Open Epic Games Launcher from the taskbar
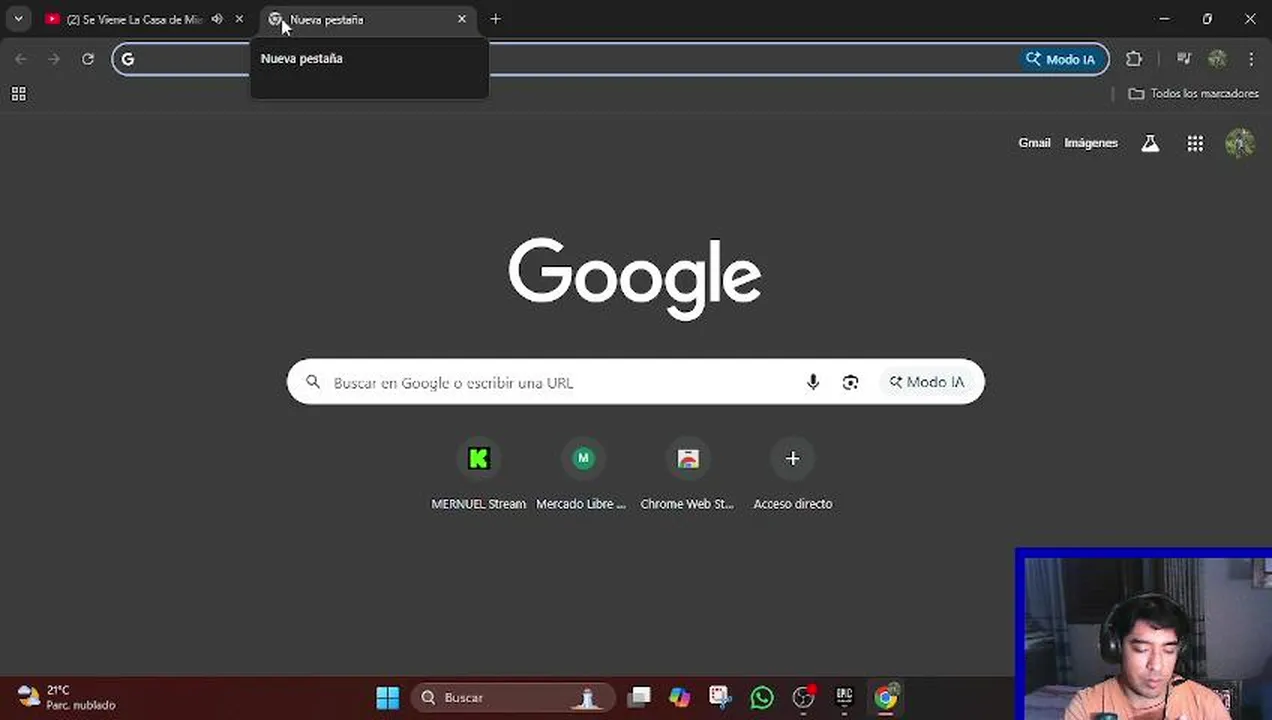This screenshot has height=720, width=1272. (x=844, y=697)
